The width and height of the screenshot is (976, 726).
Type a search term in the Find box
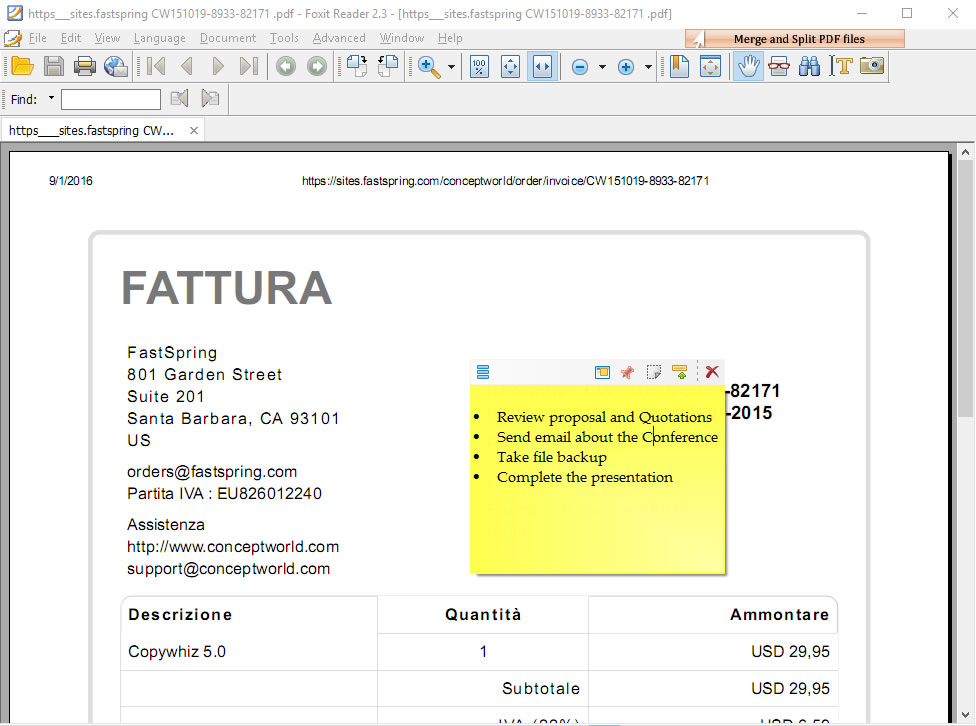click(x=110, y=99)
